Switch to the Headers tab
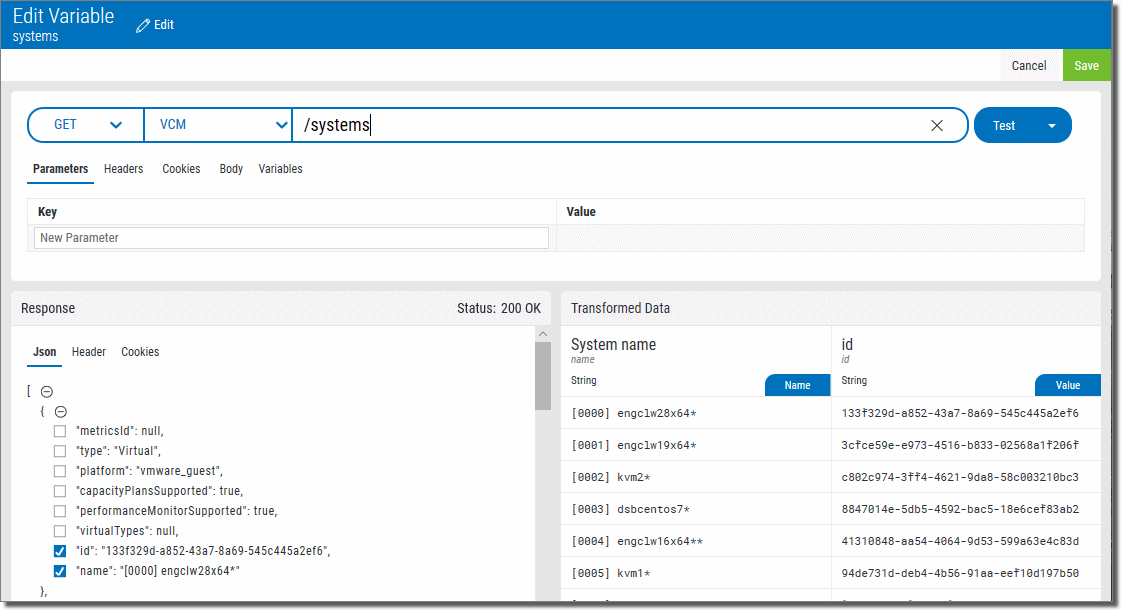The width and height of the screenshot is (1122, 611). coord(123,169)
